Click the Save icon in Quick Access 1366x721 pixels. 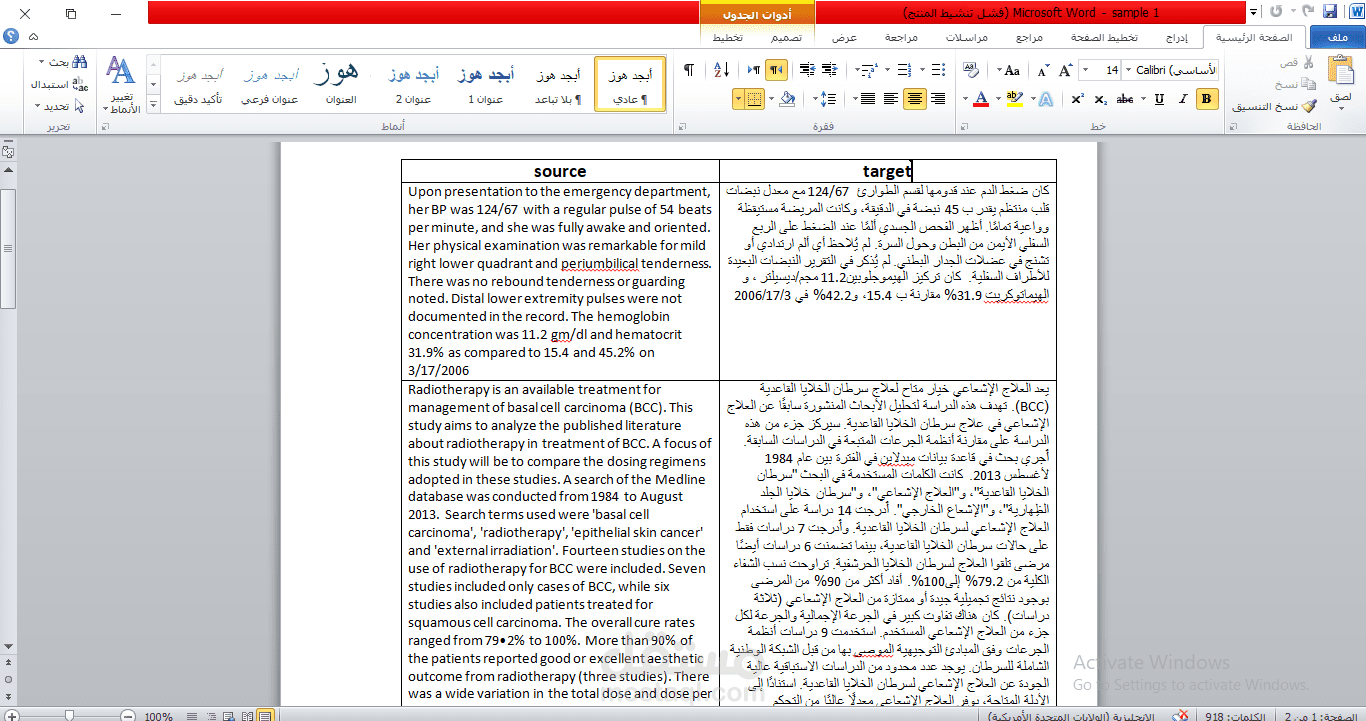(x=1329, y=12)
